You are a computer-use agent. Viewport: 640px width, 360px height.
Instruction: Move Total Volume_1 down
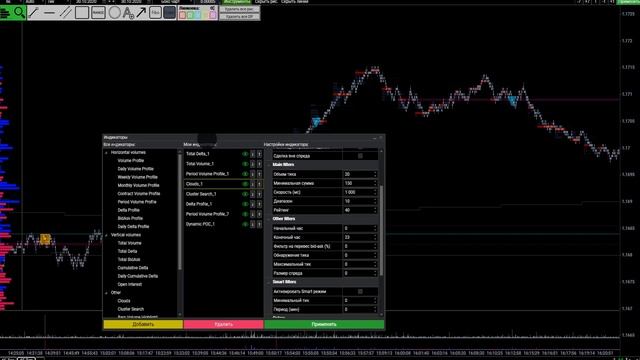point(253,164)
